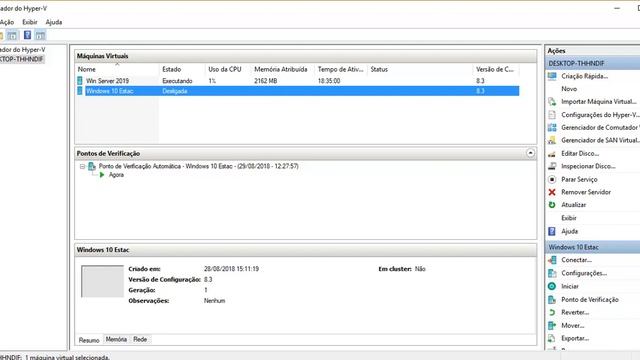640x360 pixels.
Task: Switch to the Memória tab
Action: pyautogui.click(x=116, y=339)
